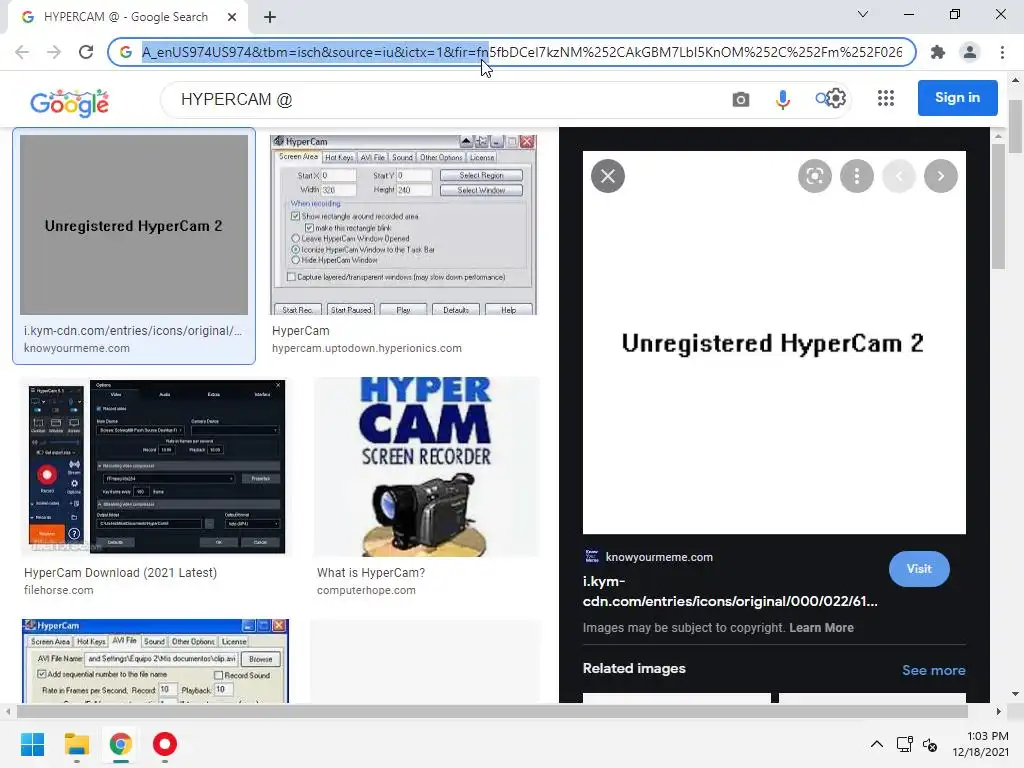Screen dimensions: 1024x768
Task: Open the Hyper Cam Screen Recorder logo thumbnail
Action: pos(426,466)
